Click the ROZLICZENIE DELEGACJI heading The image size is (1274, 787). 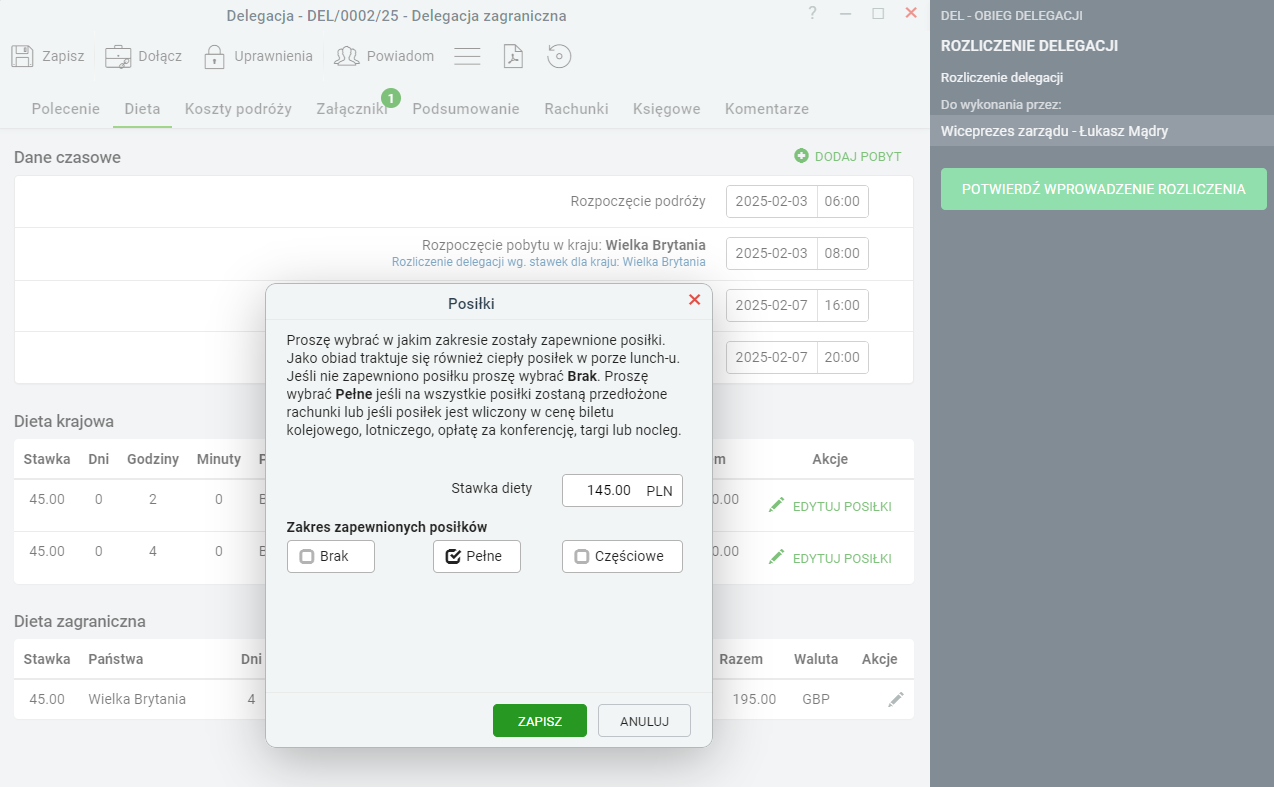click(x=1029, y=46)
